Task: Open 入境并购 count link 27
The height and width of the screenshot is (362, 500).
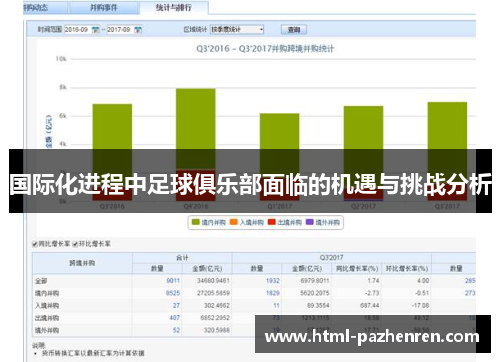Action: coord(176,306)
